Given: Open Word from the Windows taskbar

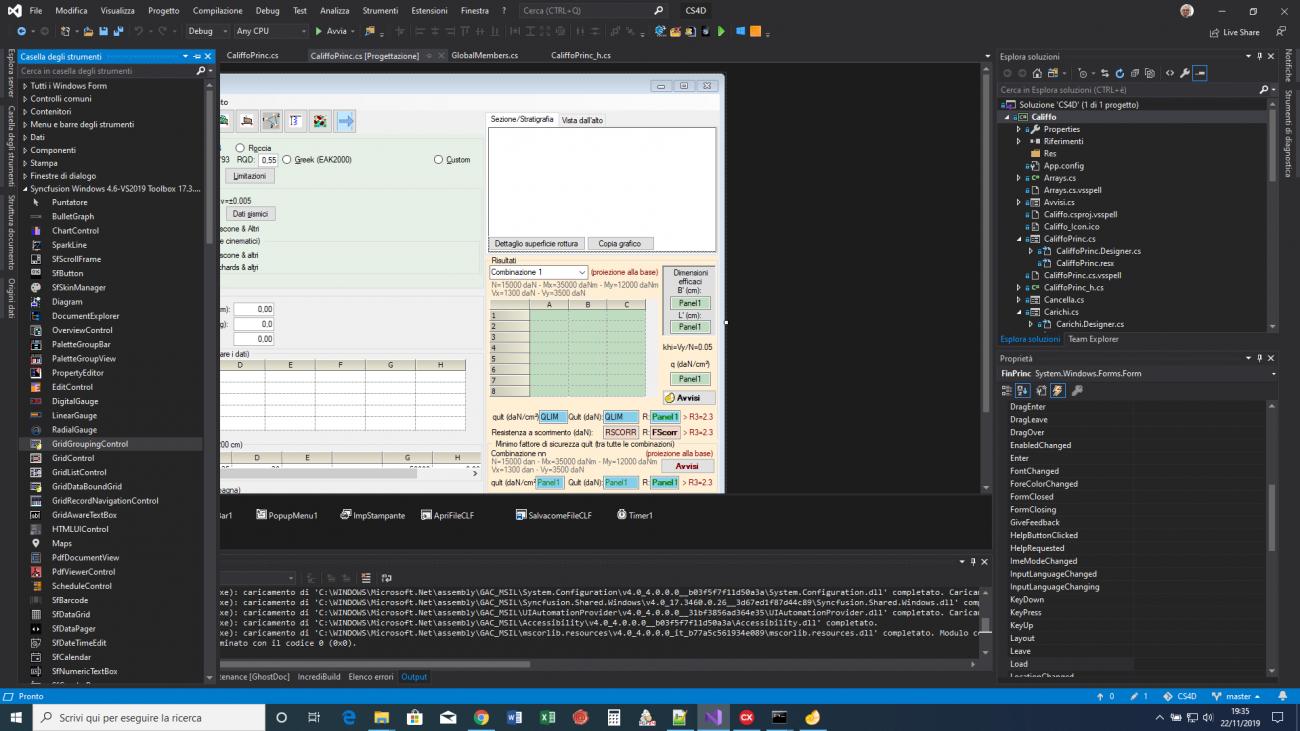Looking at the screenshot, I should [x=514, y=717].
